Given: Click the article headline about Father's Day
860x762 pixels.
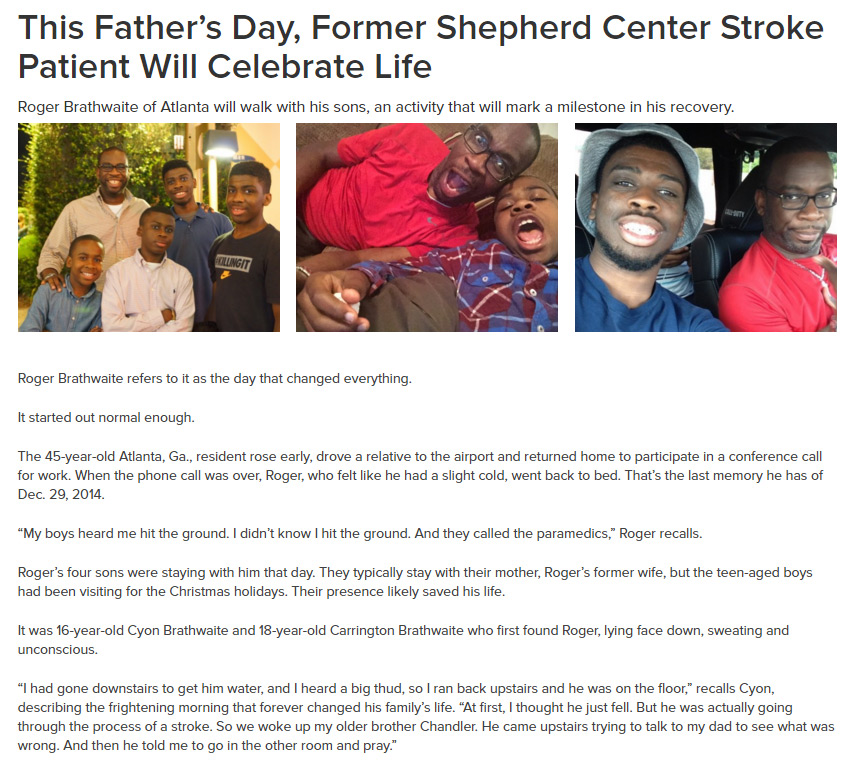Looking at the screenshot, I should tap(421, 47).
